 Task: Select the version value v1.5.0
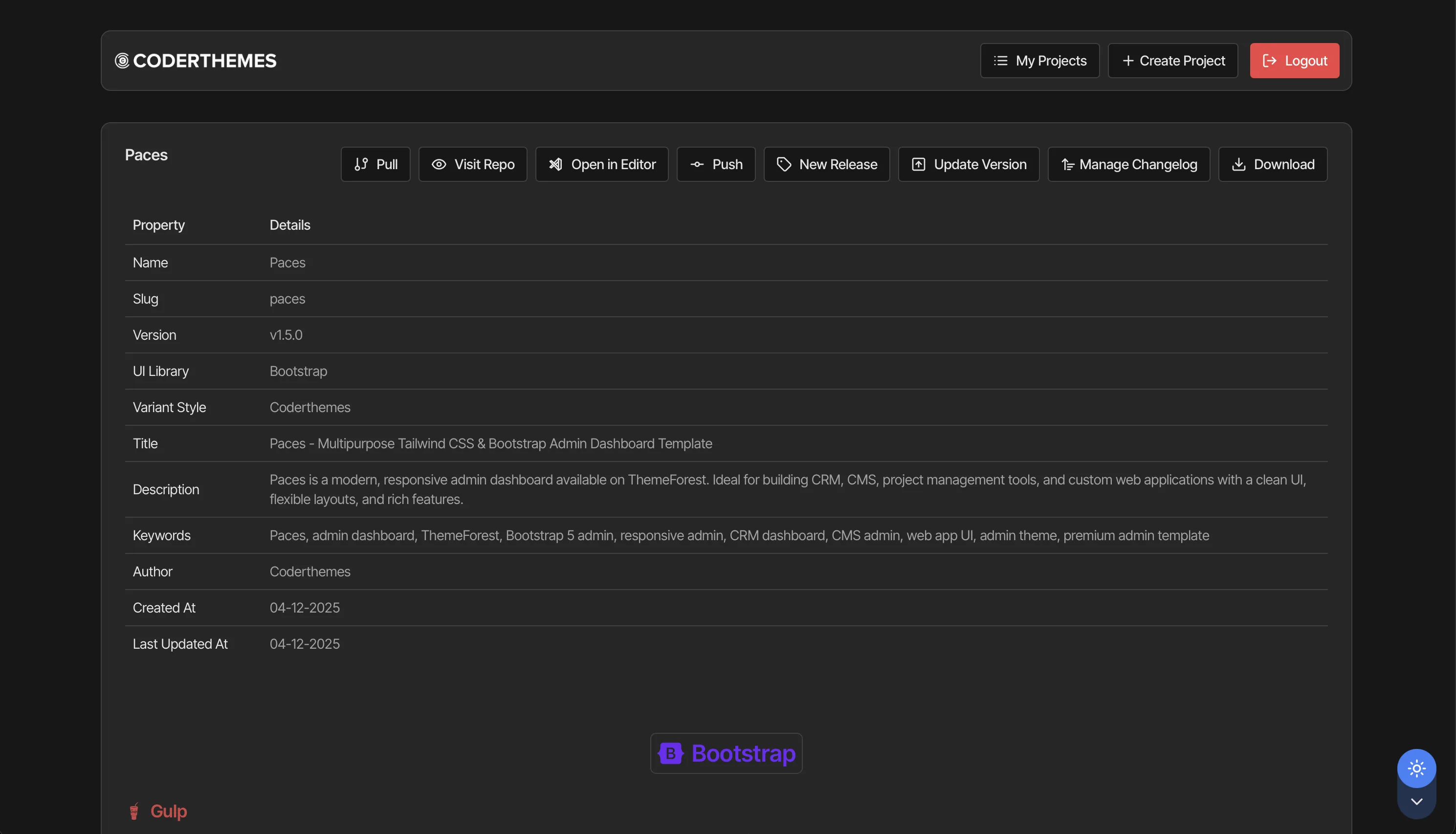coord(286,335)
